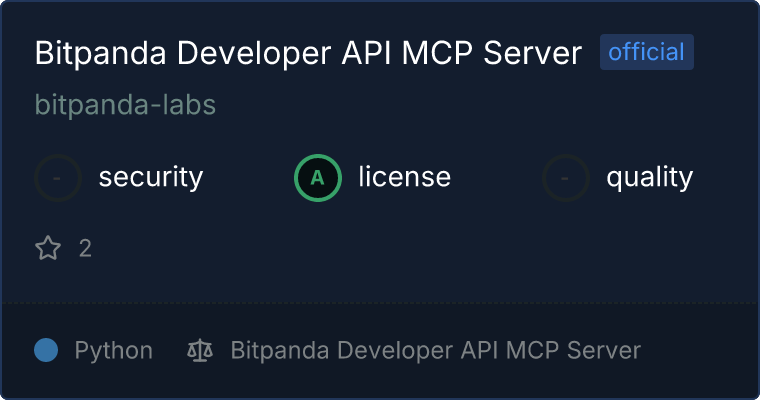The image size is (760, 400).
Task: Click the footer license name text
Action: coord(435,350)
